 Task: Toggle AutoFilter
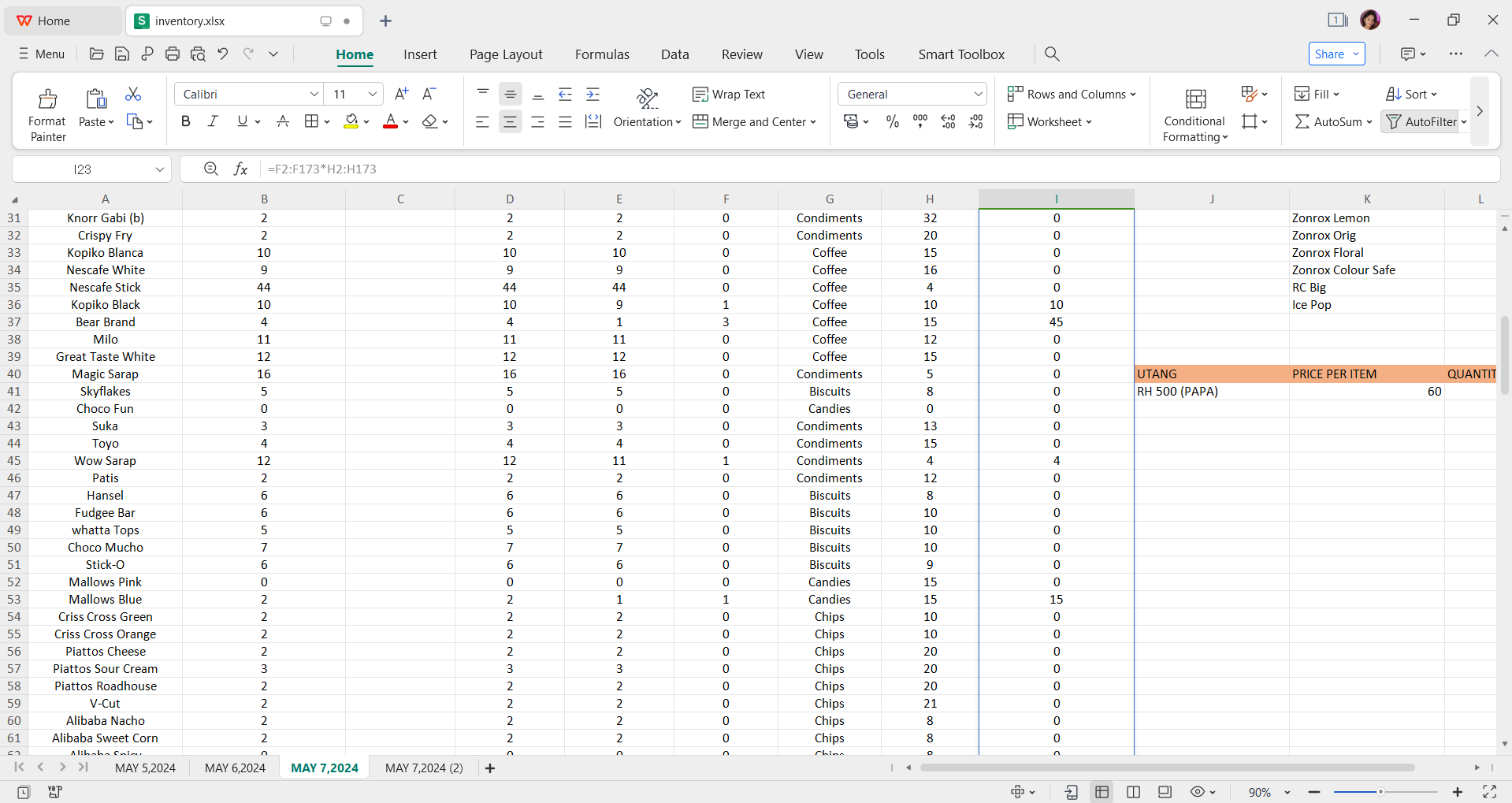tap(1422, 121)
